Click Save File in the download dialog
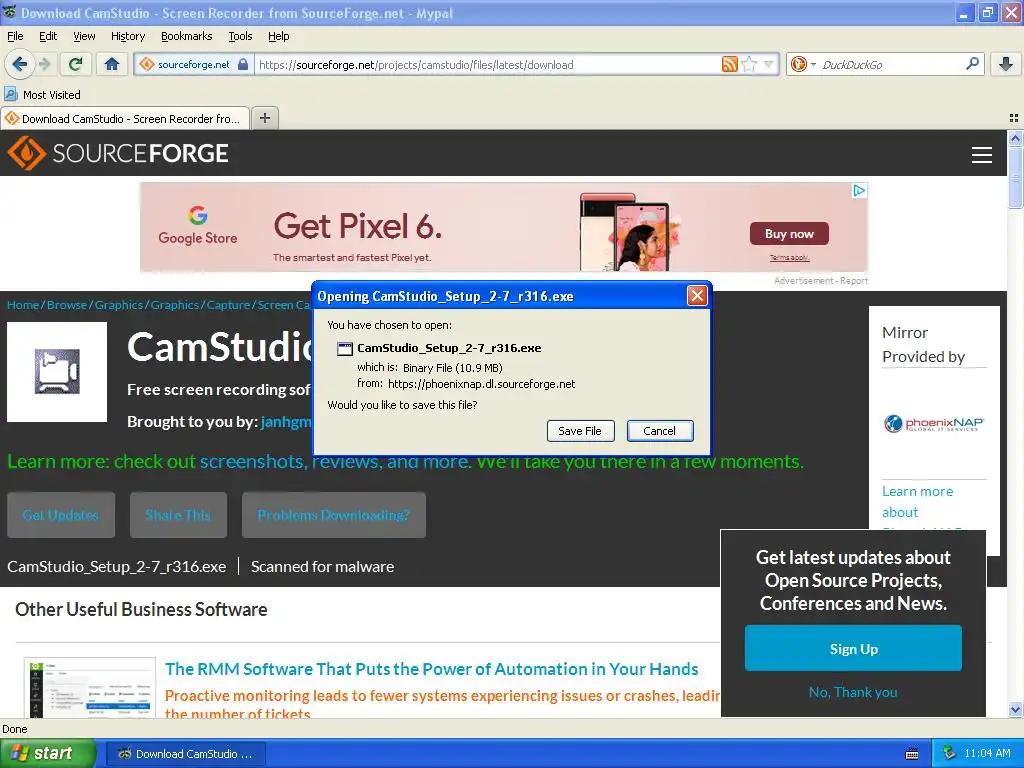 click(580, 431)
